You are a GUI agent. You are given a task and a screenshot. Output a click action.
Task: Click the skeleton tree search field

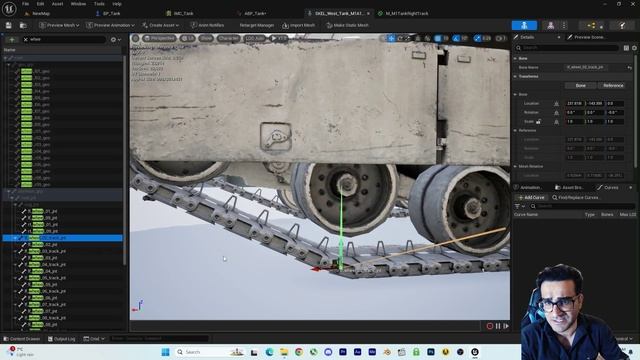click(65, 40)
